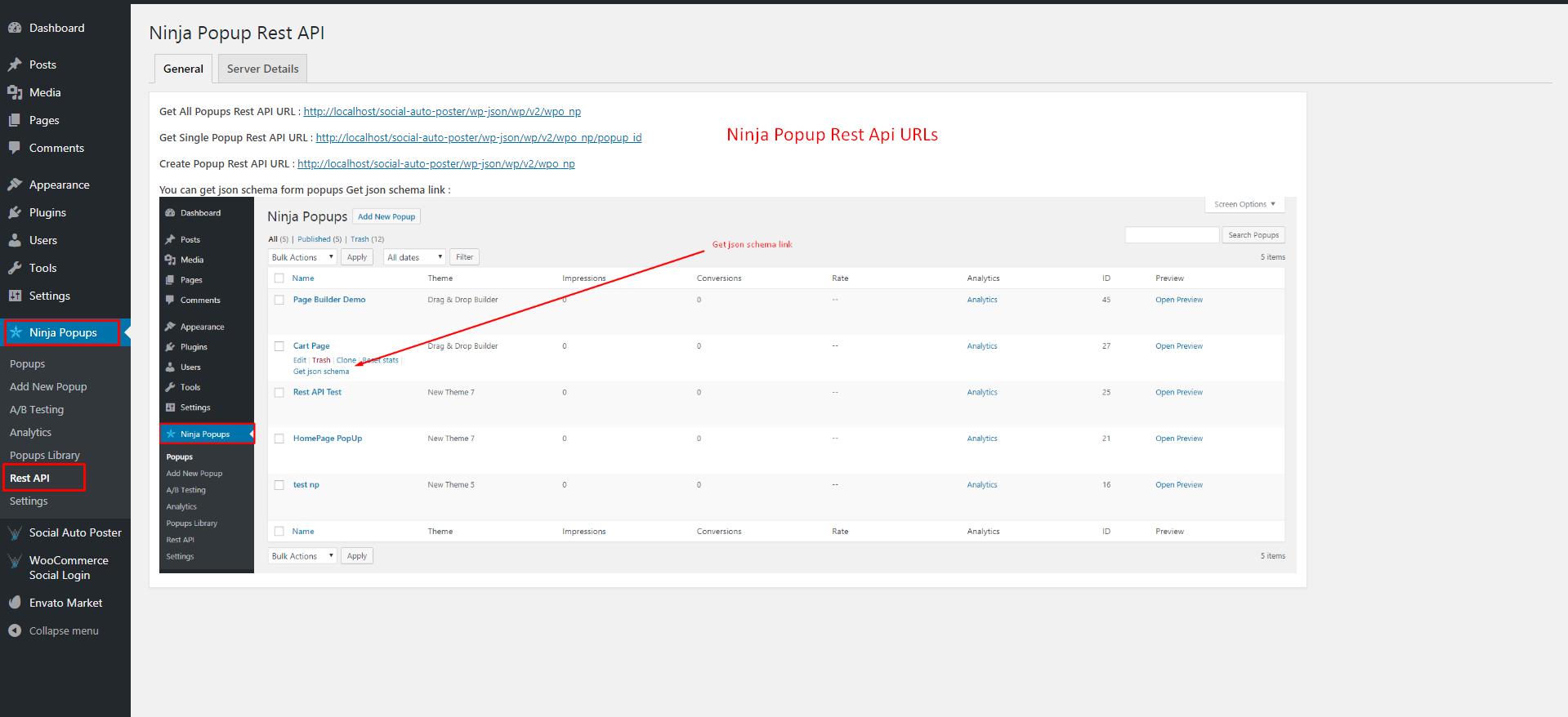Click the Search Popups button
This screenshot has height=717, width=1568.
click(1253, 235)
